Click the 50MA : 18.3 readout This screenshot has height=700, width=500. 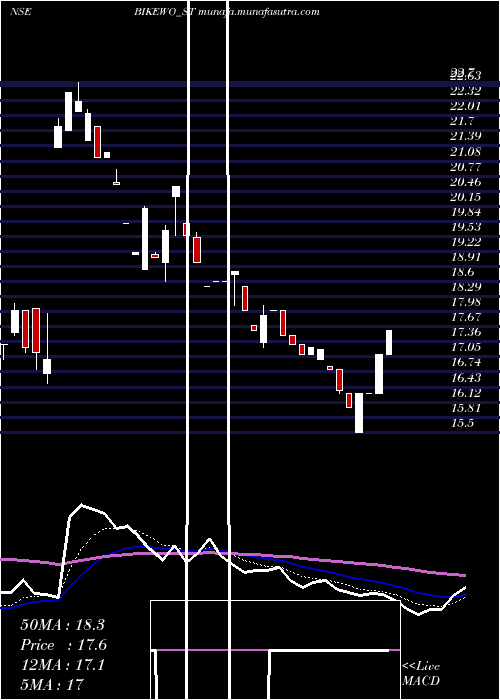tap(62, 625)
